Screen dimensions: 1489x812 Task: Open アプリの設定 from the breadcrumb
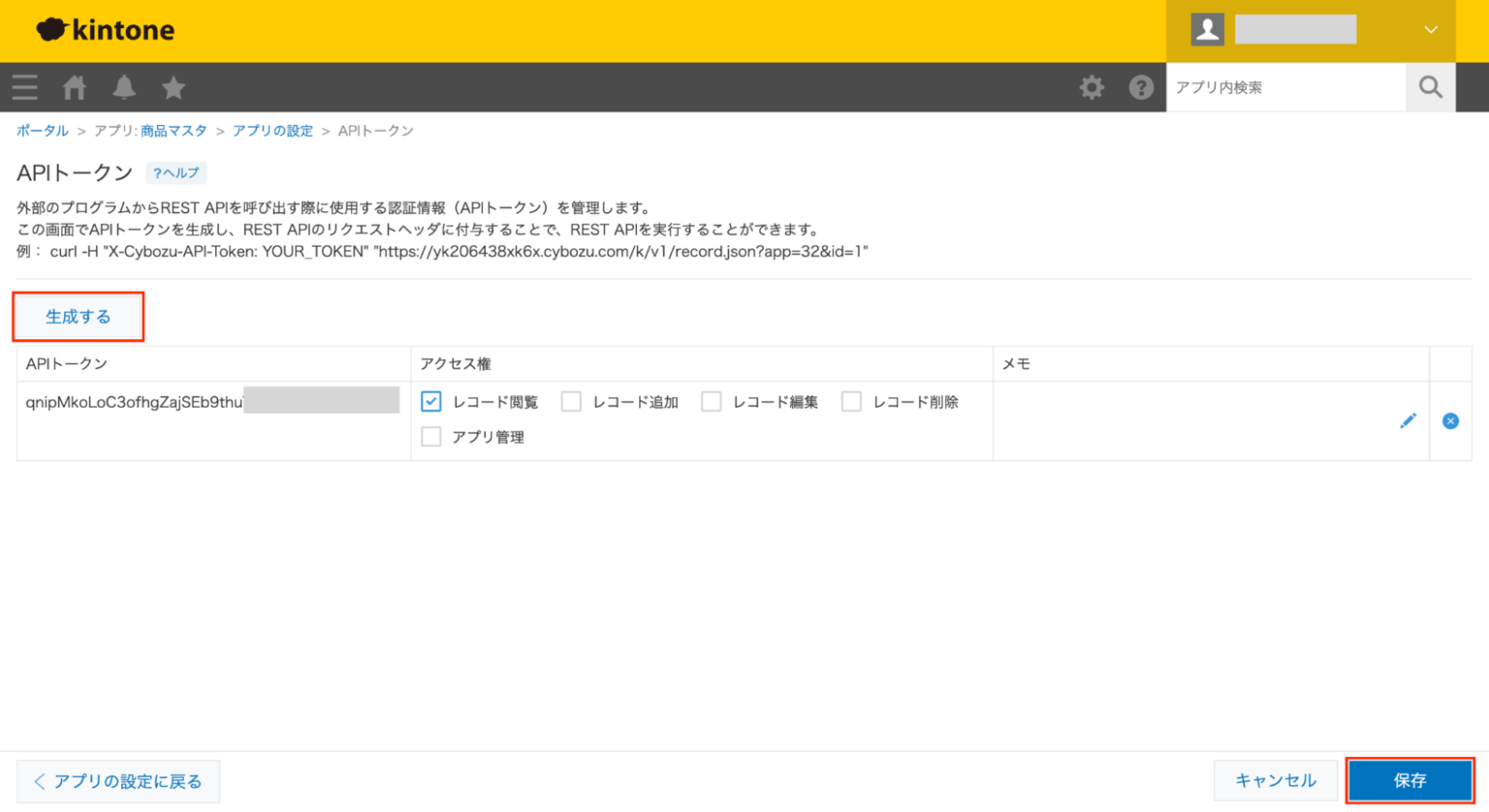pos(272,130)
